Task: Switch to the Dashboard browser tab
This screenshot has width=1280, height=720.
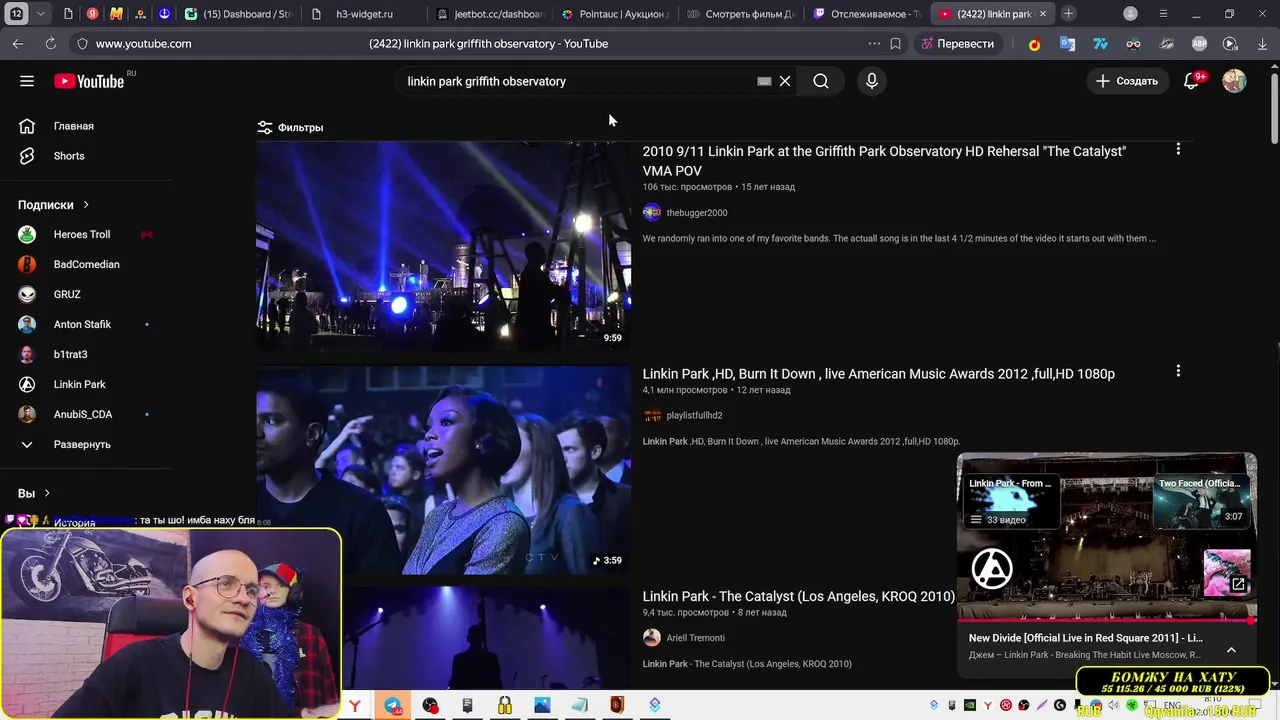Action: coord(240,14)
